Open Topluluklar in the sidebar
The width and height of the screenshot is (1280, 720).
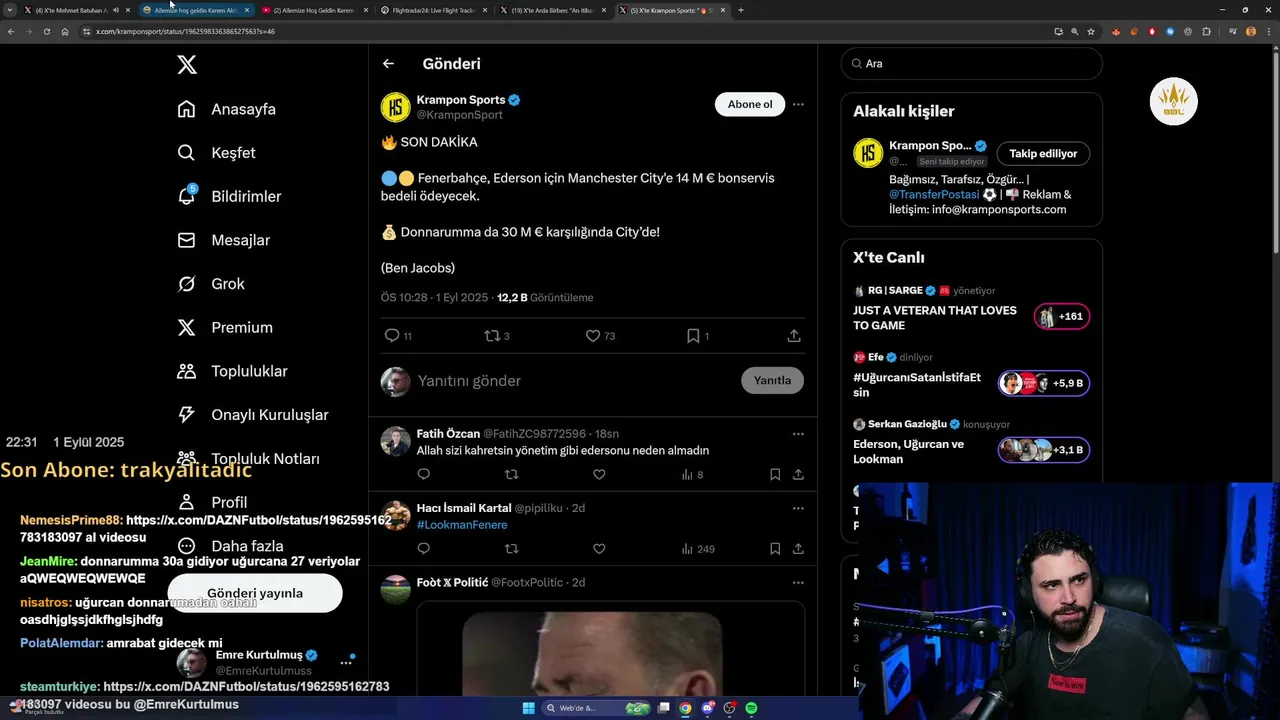click(231, 371)
